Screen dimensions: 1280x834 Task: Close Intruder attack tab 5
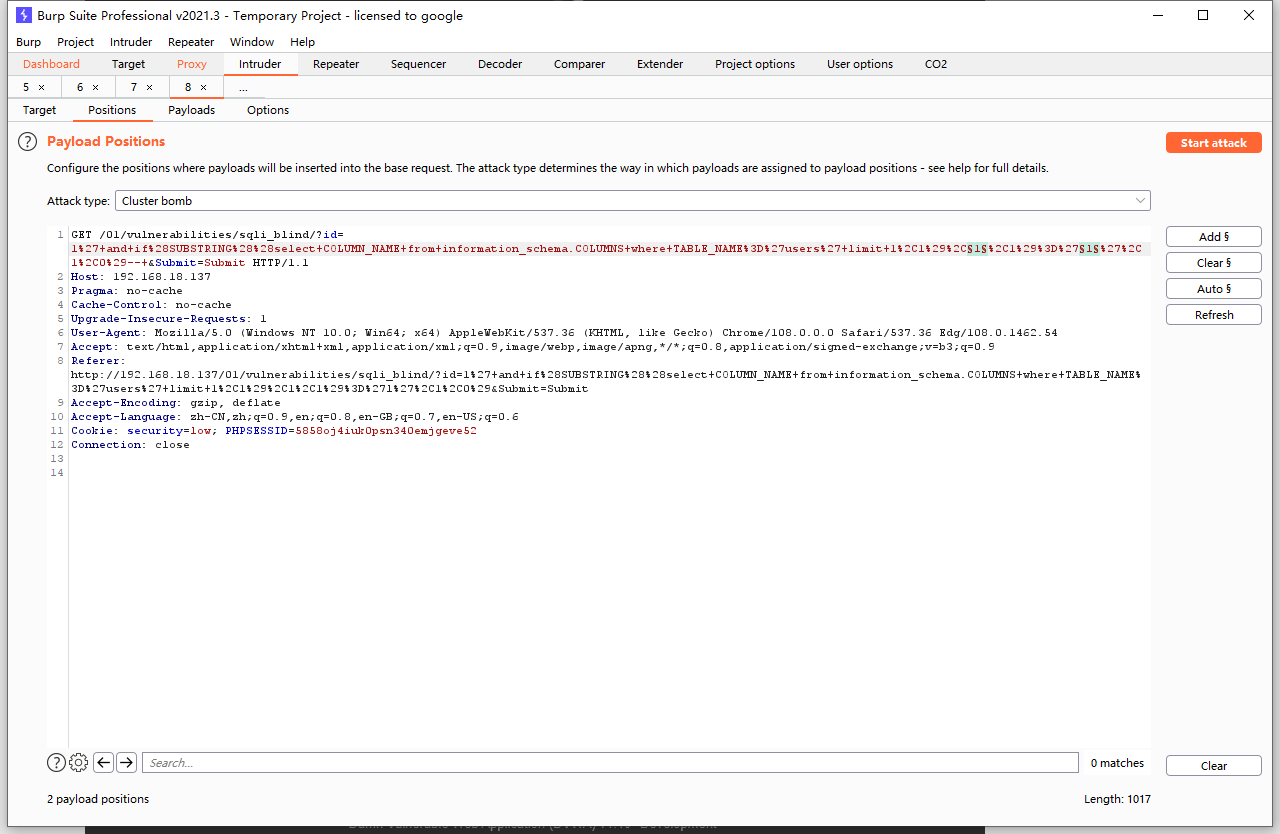(41, 88)
